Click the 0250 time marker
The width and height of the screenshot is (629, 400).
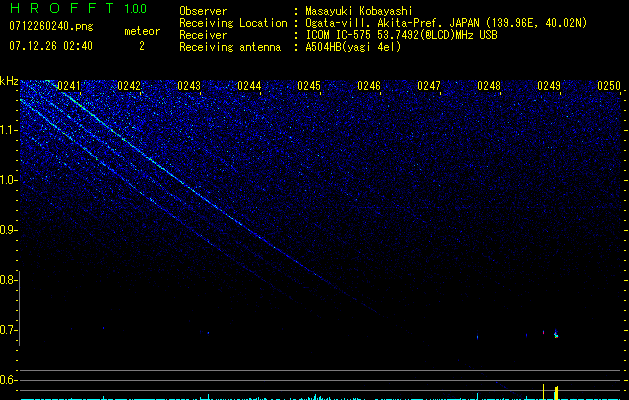[x=609, y=86]
